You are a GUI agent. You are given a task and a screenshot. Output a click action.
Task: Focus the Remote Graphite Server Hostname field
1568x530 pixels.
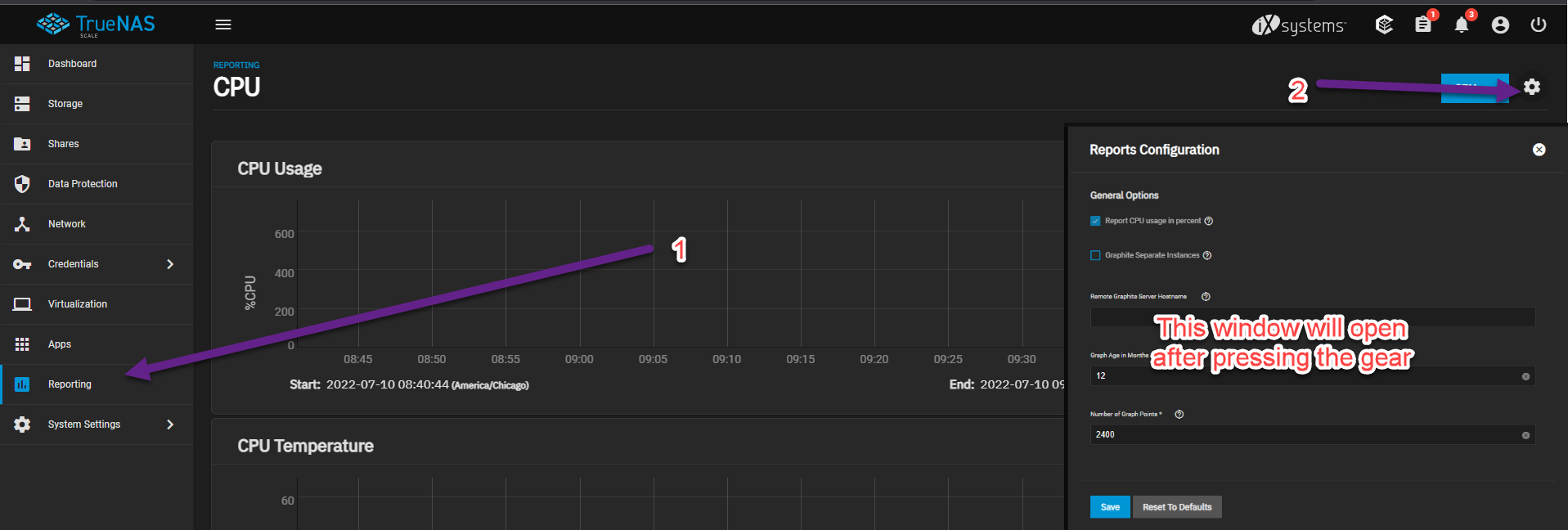(1312, 317)
